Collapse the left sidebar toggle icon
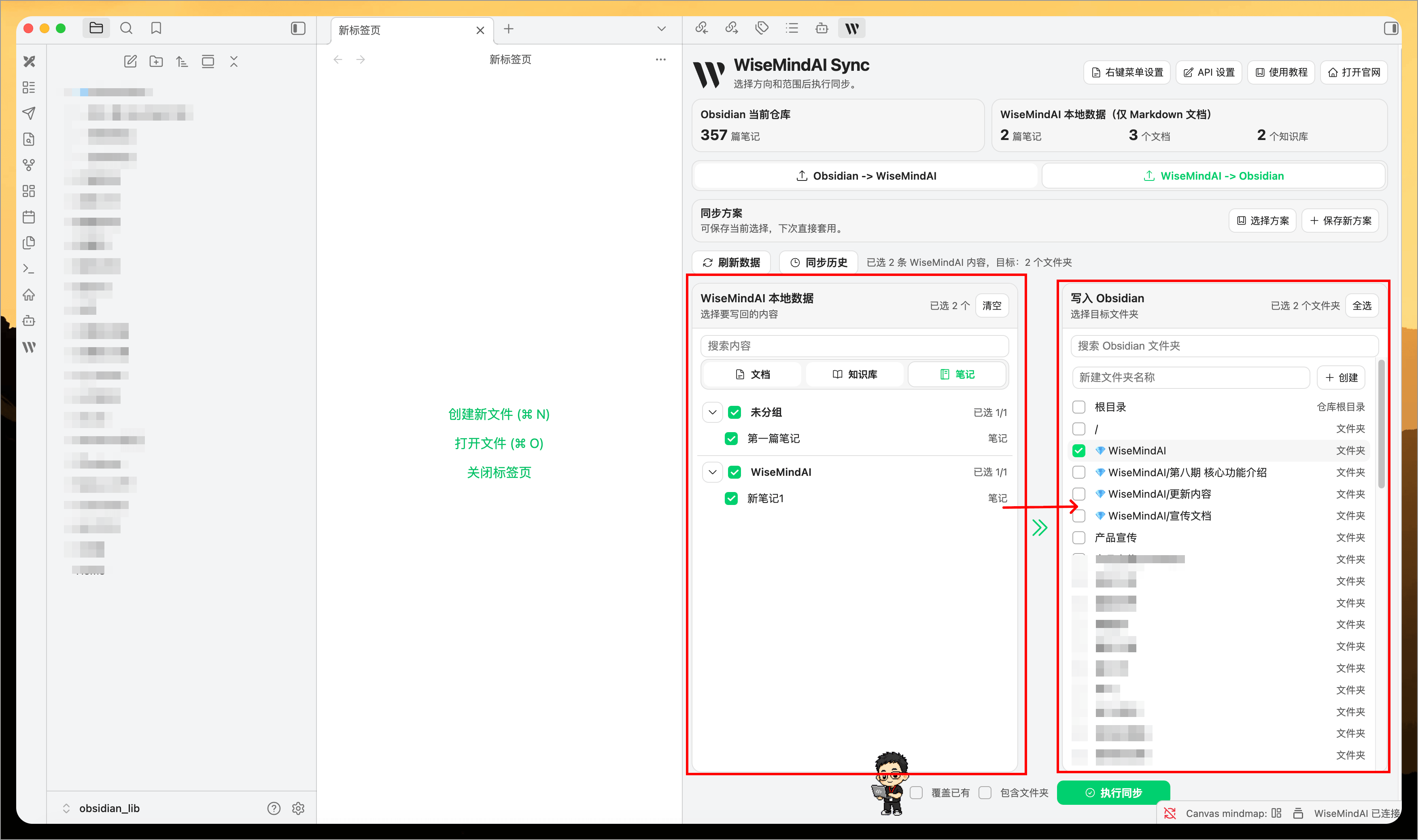This screenshot has width=1418, height=840. 298,28
